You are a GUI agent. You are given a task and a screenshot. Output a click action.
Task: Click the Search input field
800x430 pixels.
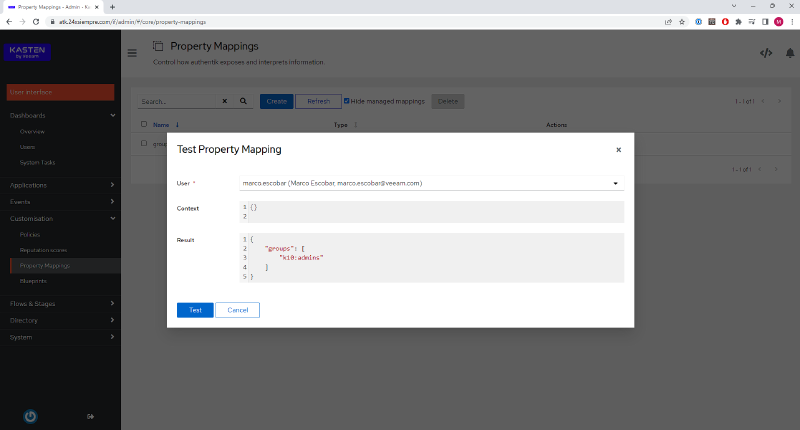[177, 102]
